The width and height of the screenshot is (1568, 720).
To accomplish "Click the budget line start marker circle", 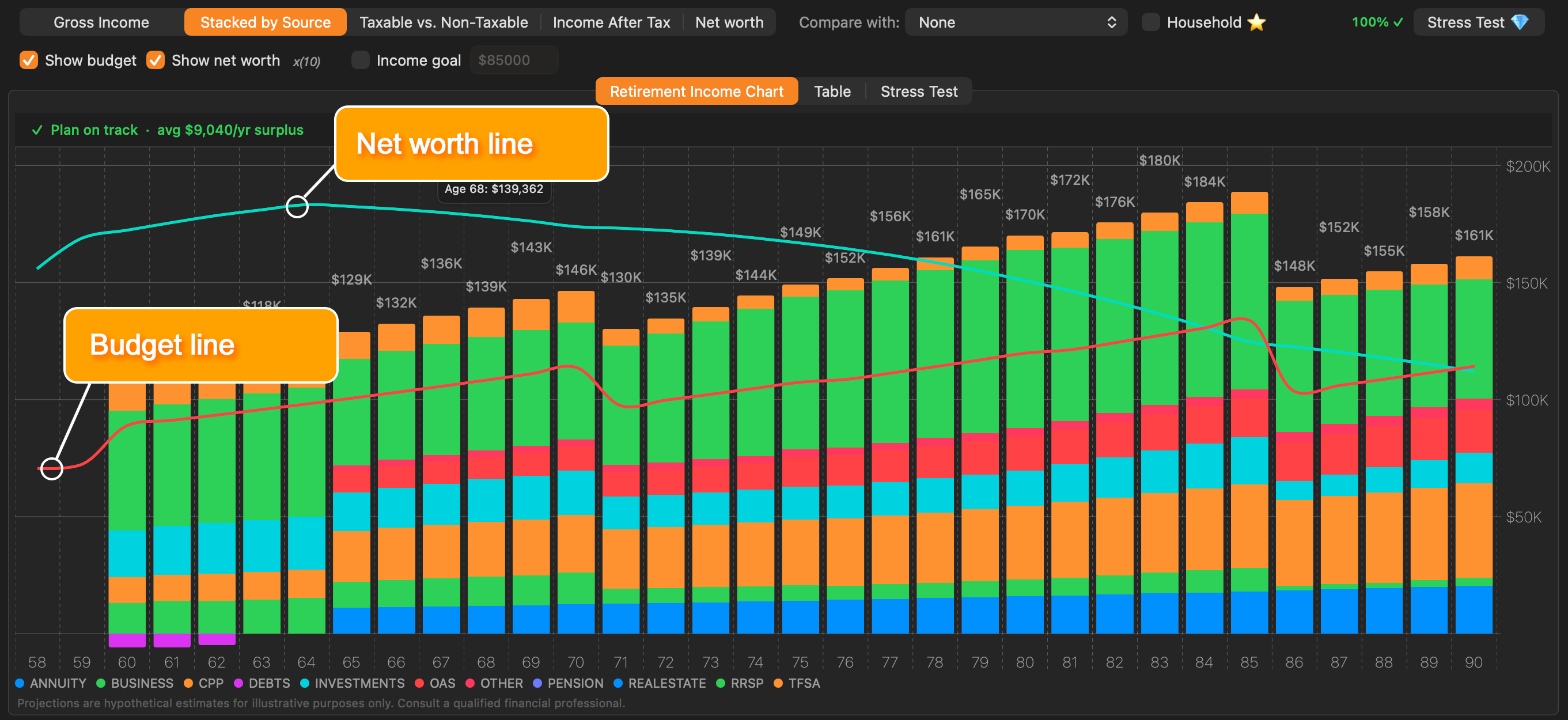I will tap(52, 469).
